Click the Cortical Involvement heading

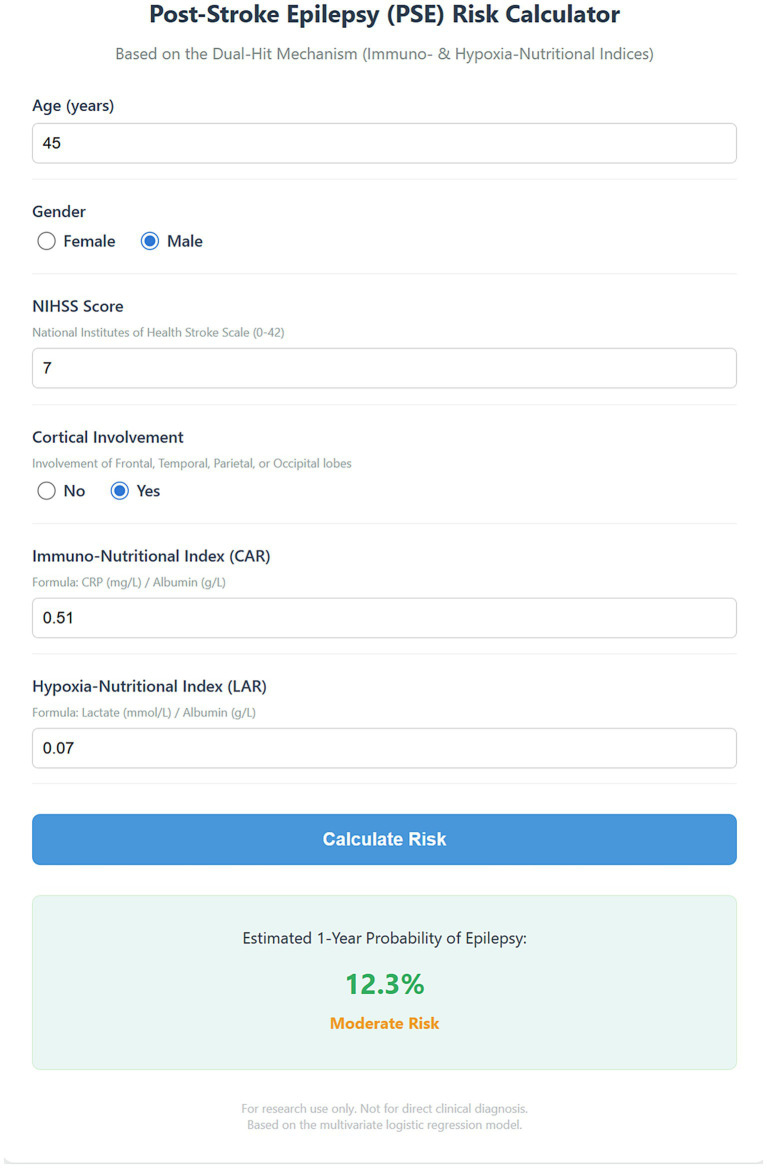107,437
